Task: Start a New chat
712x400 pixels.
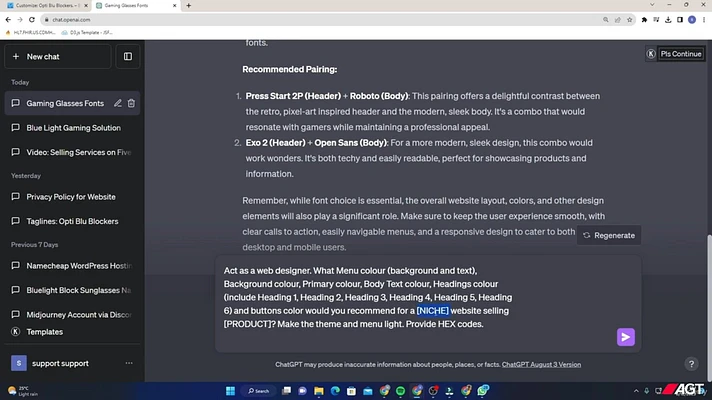Action: [58, 57]
